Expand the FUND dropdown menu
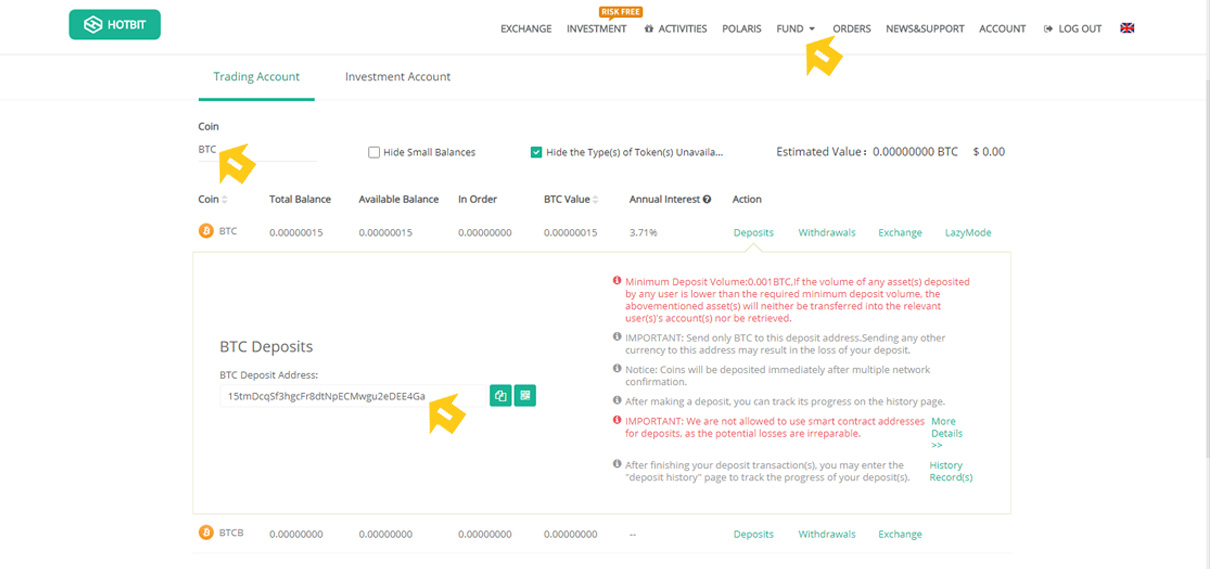Image resolution: width=1210 pixels, height=569 pixels. click(x=795, y=28)
